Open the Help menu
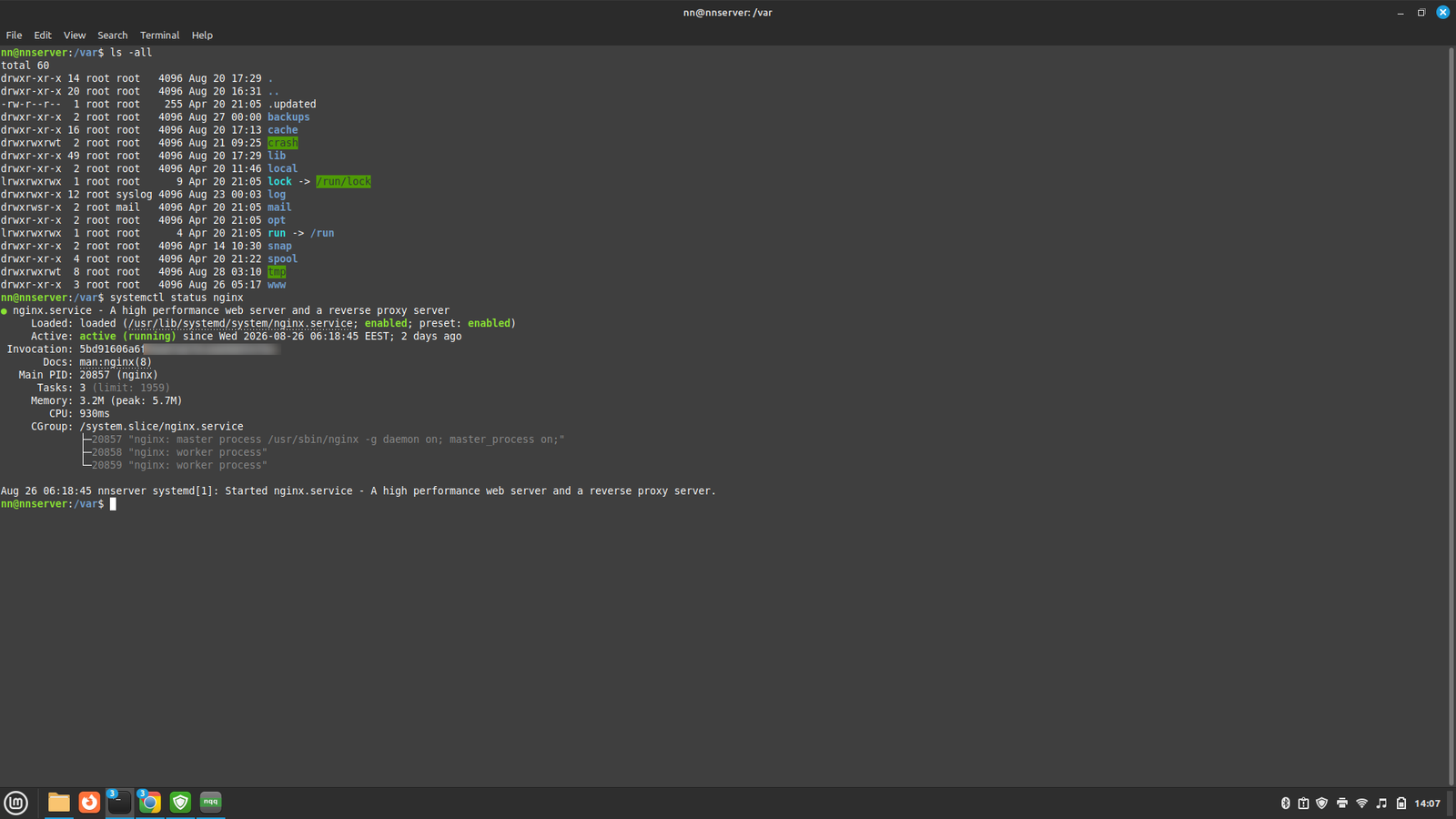 202,35
